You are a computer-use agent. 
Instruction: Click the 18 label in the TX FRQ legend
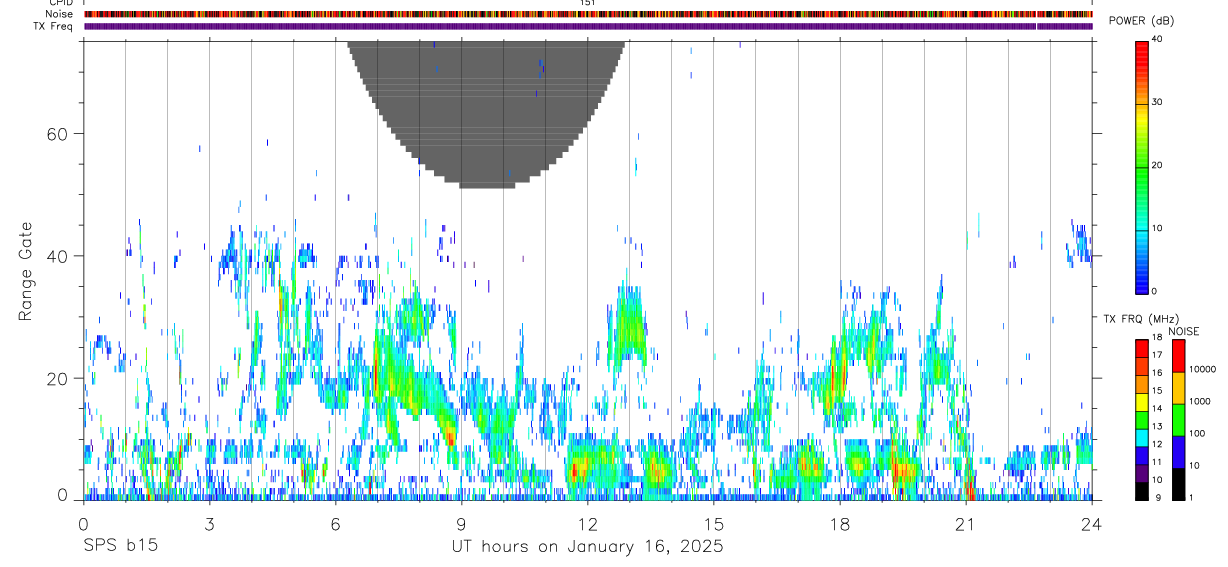[x=1158, y=339]
